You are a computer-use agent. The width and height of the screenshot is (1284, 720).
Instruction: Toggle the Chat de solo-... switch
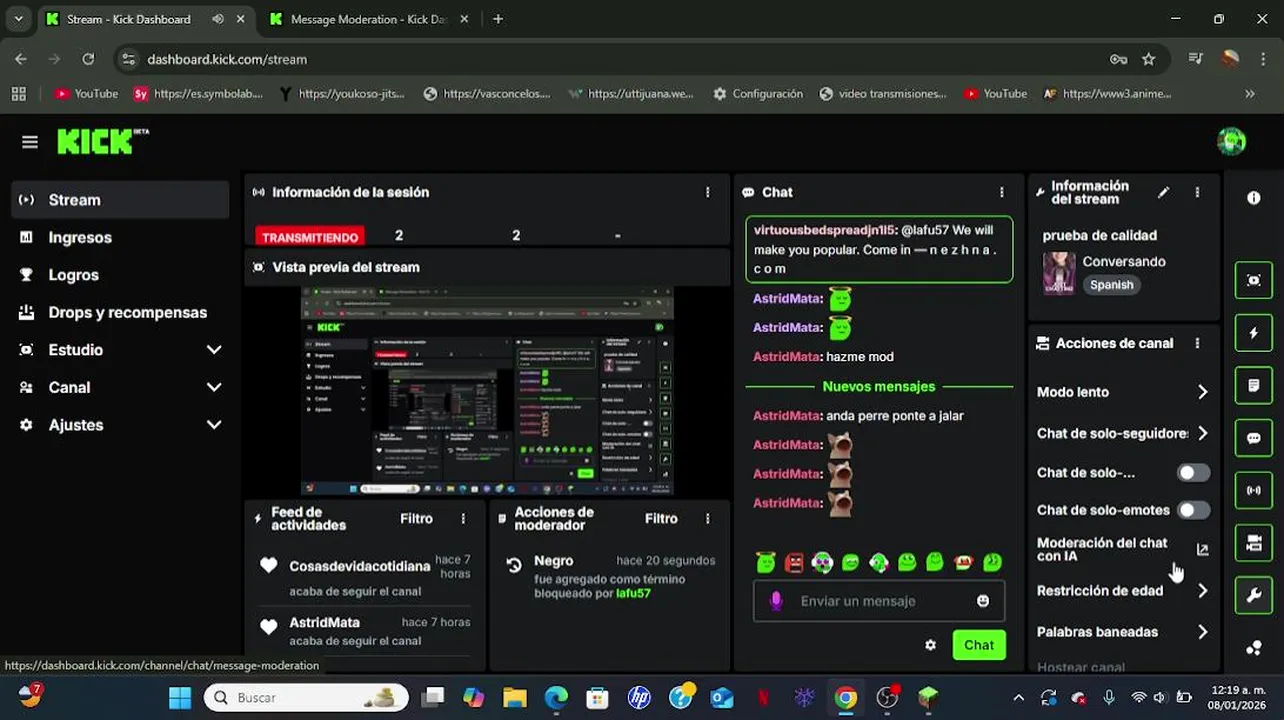(x=1192, y=472)
